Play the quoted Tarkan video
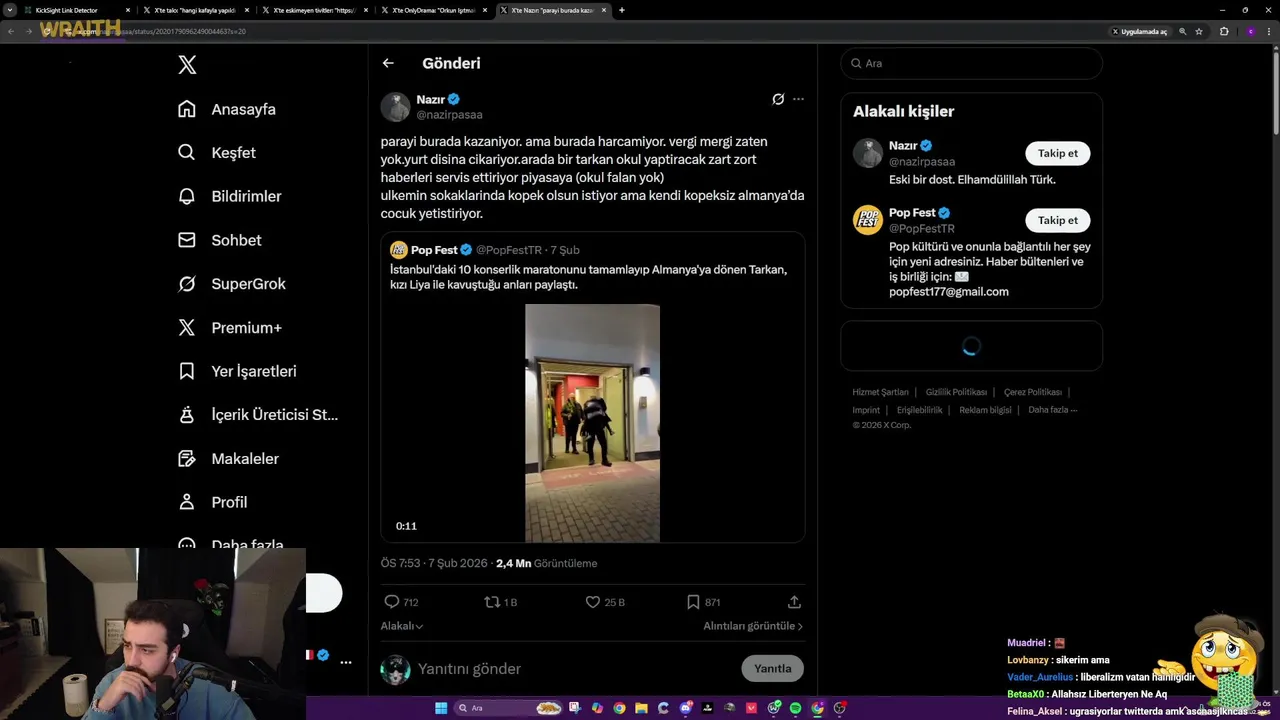This screenshot has height=720, width=1280. pos(592,423)
